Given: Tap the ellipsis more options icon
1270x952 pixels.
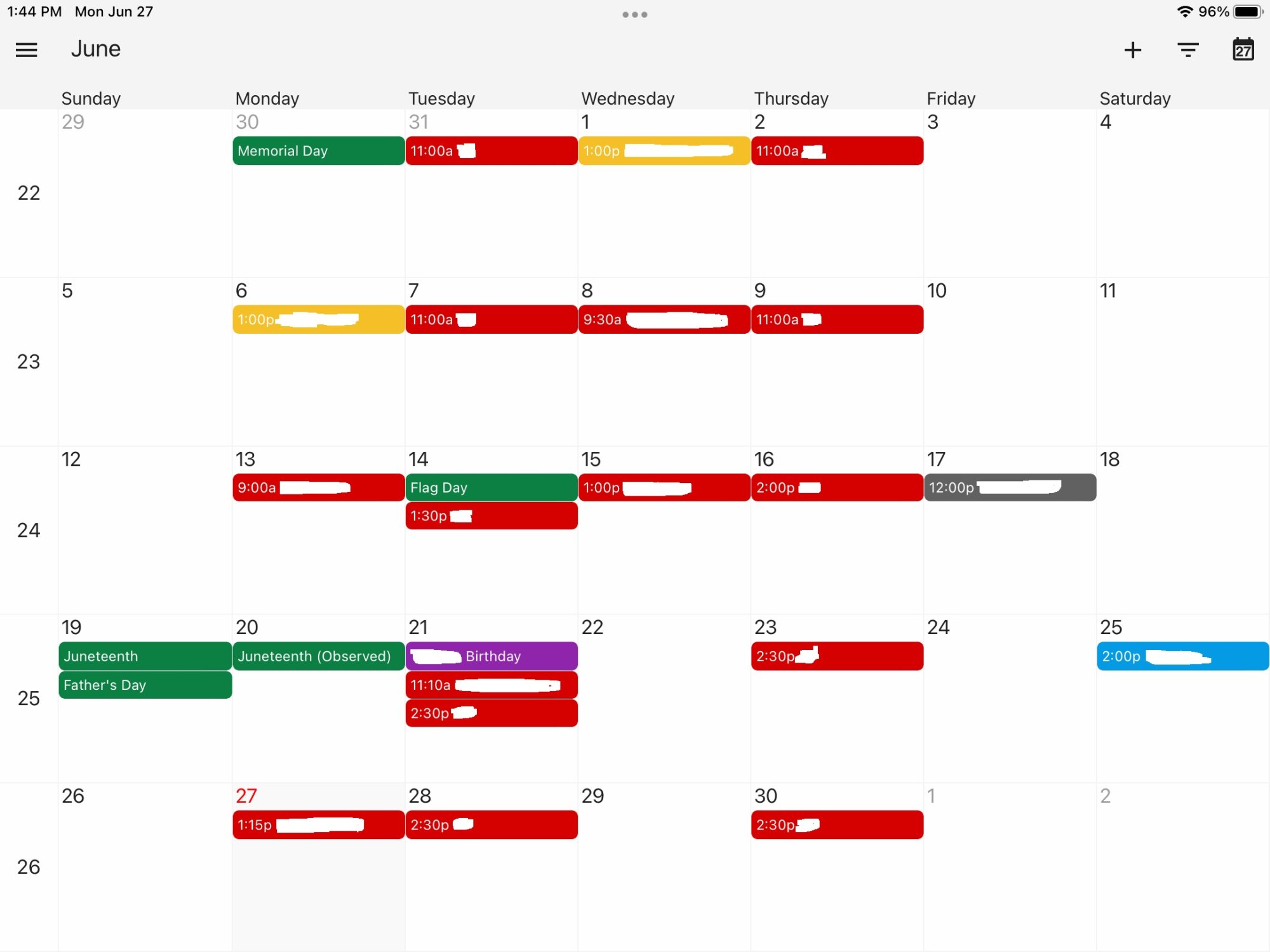Looking at the screenshot, I should tap(635, 13).
